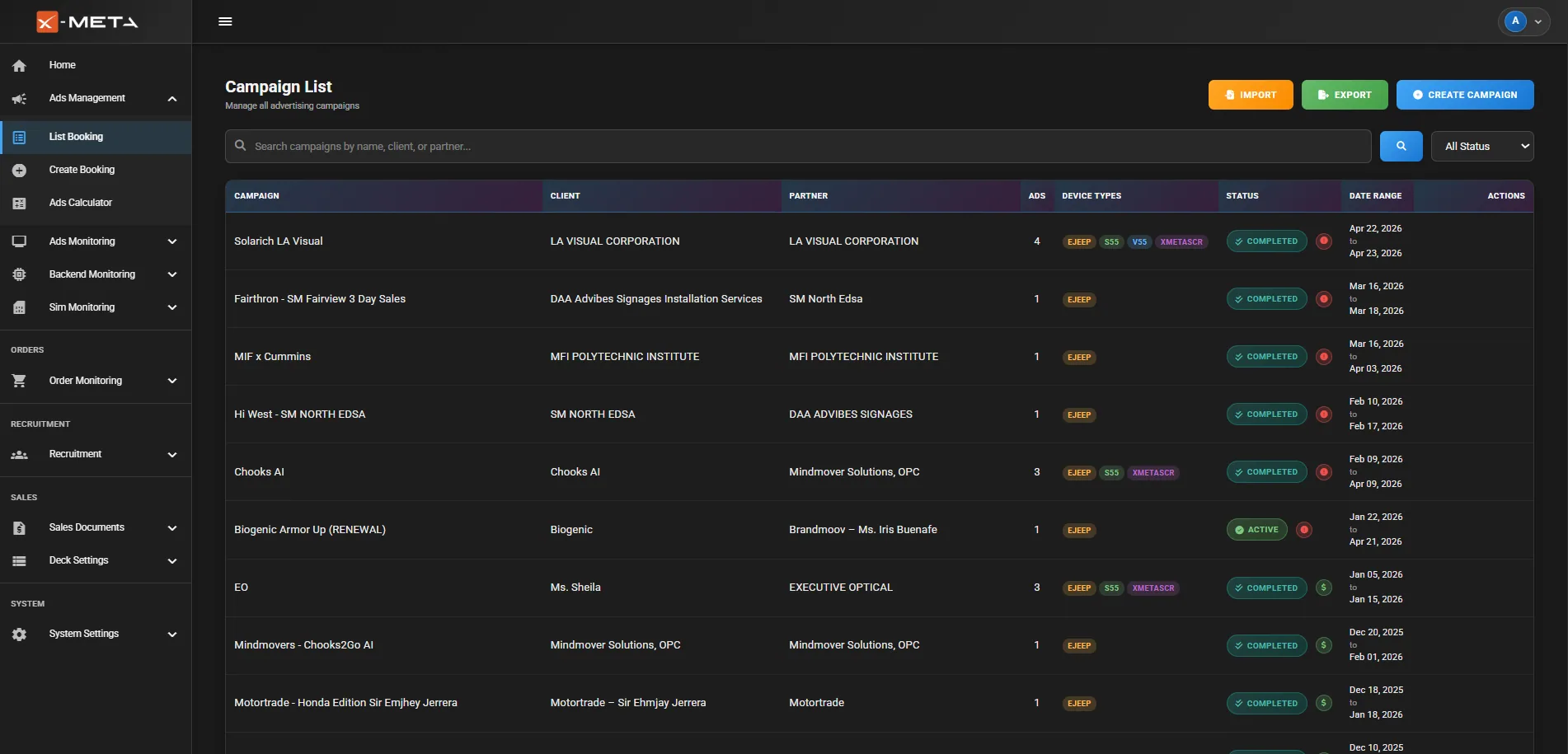Click partner Brandmoov – Ms. Iris Buenafe

tap(863, 530)
